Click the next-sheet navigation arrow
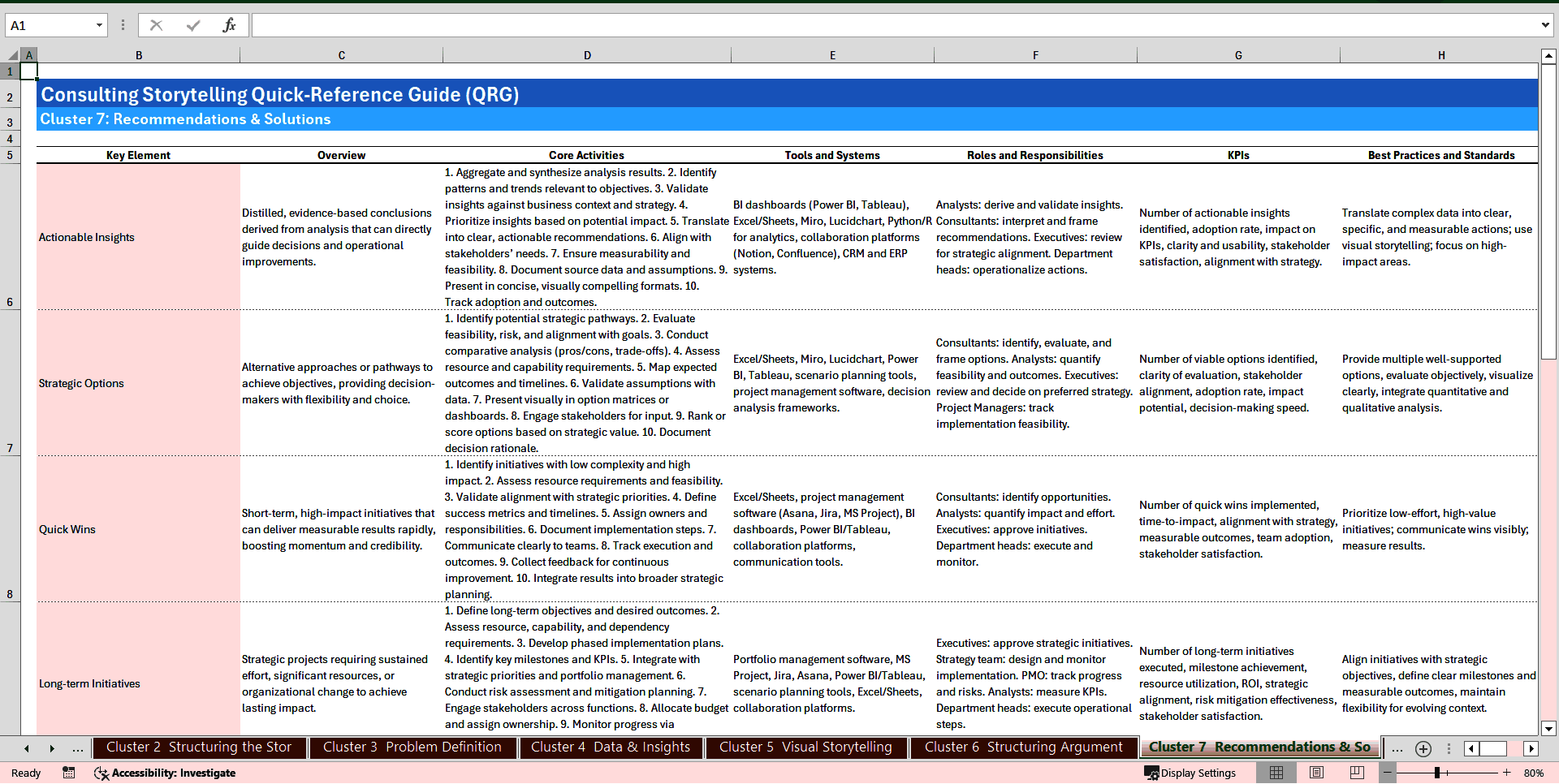The width and height of the screenshot is (1559, 784). click(x=52, y=748)
